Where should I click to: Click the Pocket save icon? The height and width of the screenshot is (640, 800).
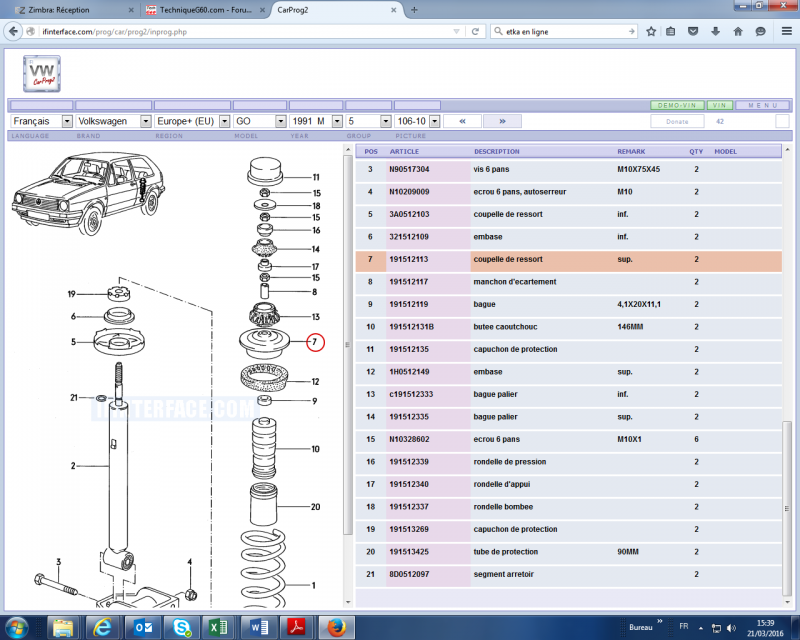[x=693, y=32]
